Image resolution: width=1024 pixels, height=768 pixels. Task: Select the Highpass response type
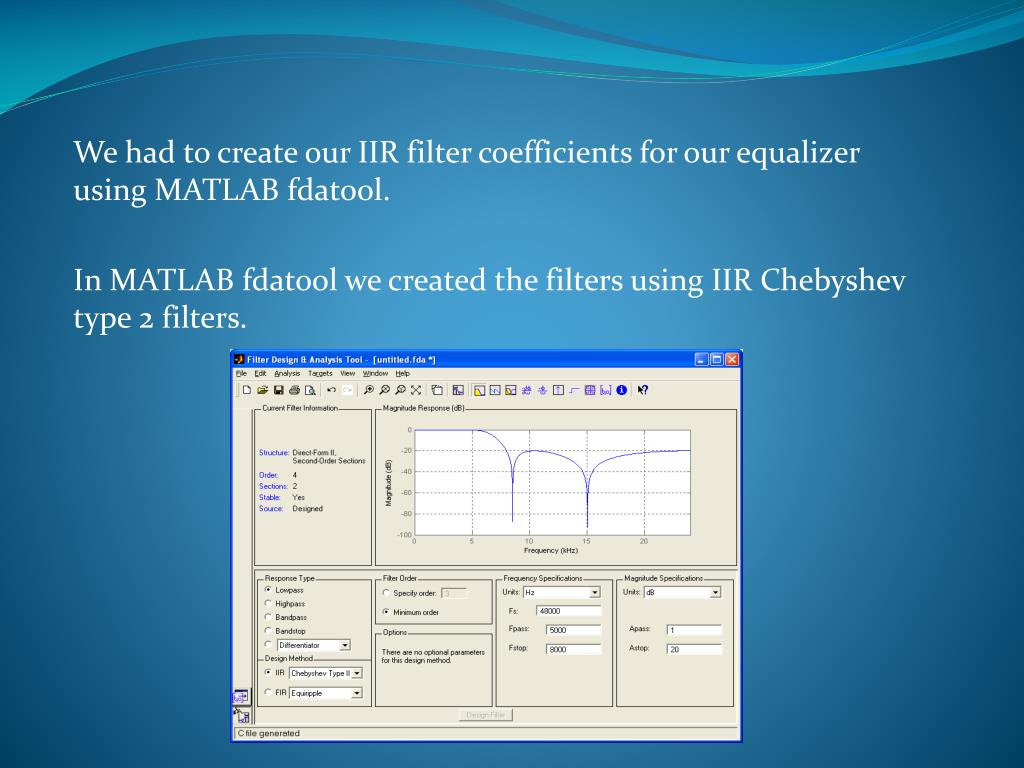(268, 603)
